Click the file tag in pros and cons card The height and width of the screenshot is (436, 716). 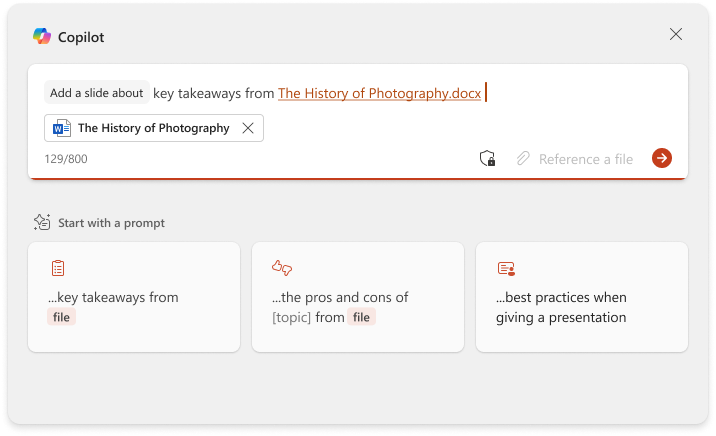coord(361,318)
